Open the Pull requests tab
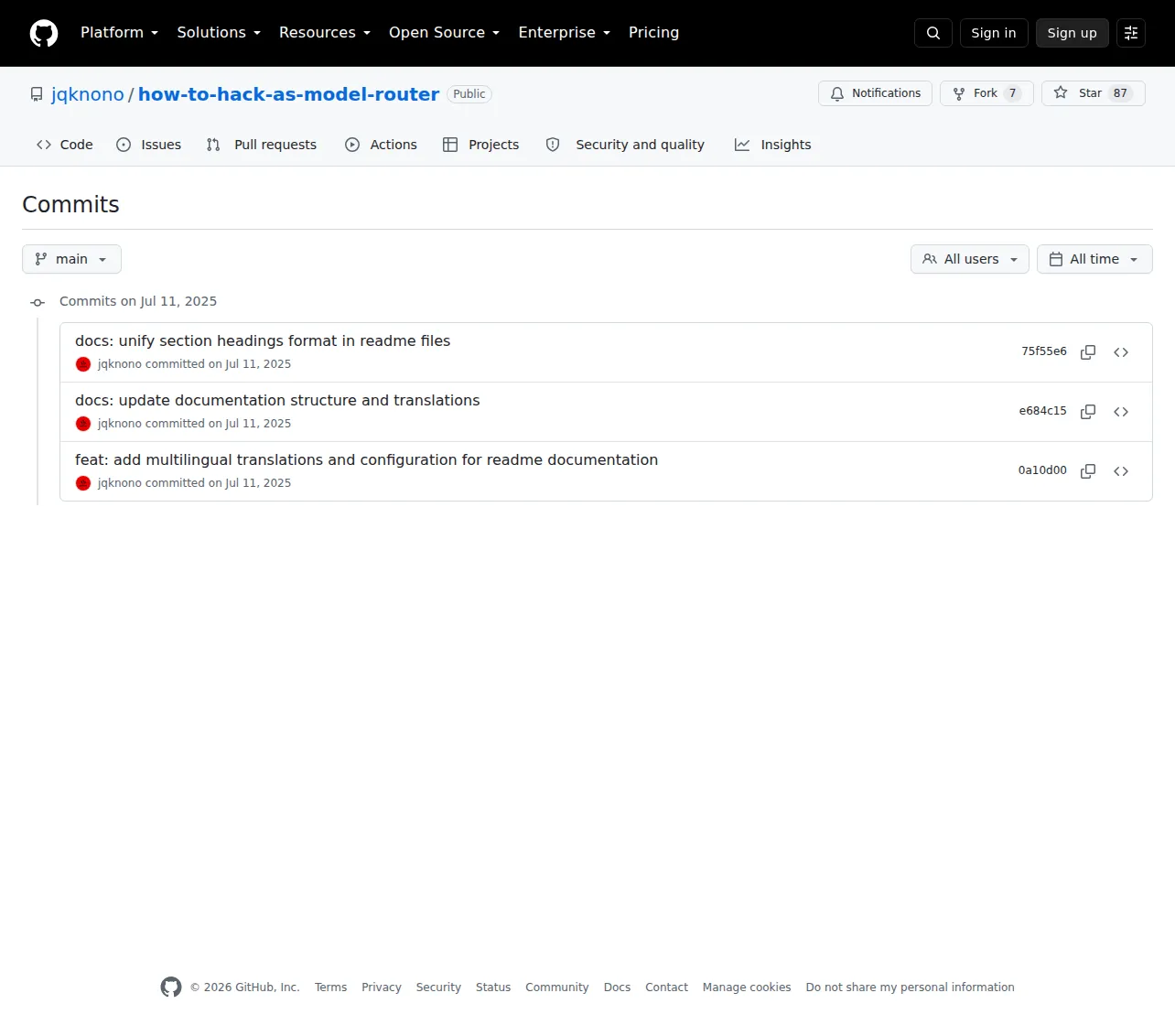1175x1036 pixels. click(262, 145)
